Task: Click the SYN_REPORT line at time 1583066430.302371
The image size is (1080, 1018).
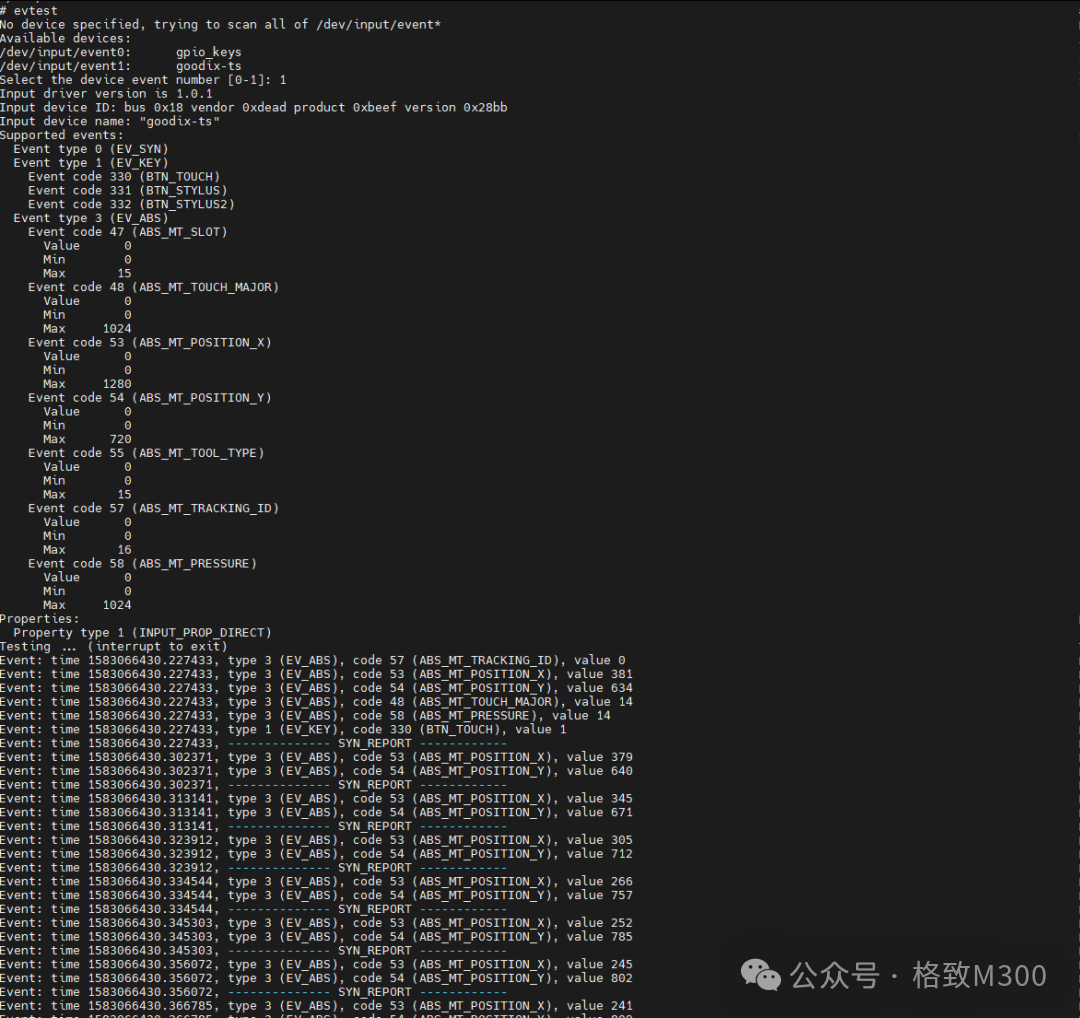Action: (253, 785)
